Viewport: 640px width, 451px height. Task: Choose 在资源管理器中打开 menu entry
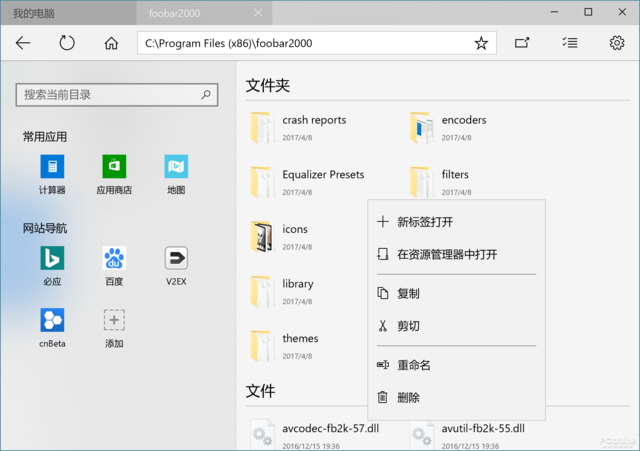click(x=456, y=254)
